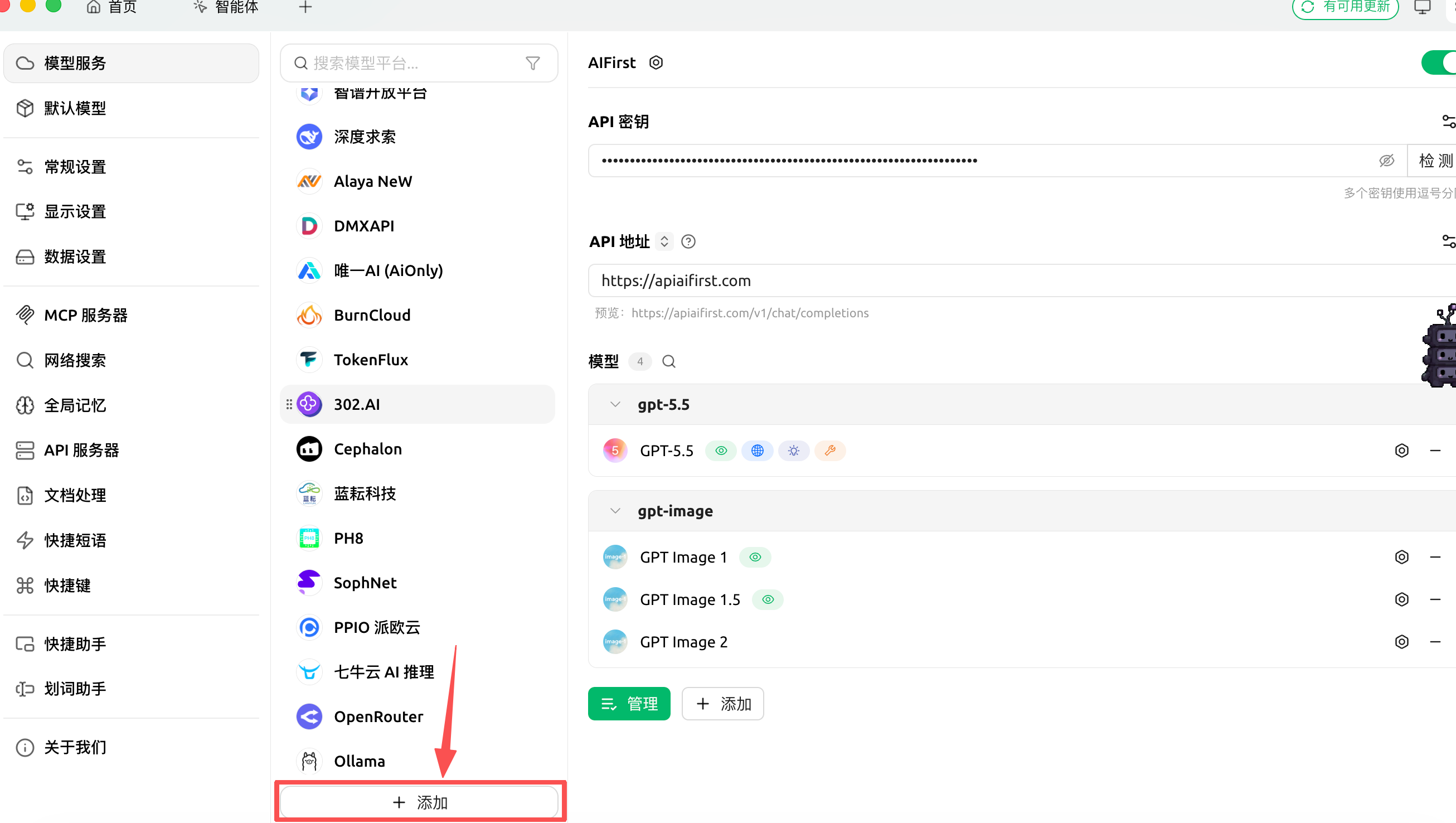Open the API address type selector
This screenshot has width=1456, height=823.
664,242
